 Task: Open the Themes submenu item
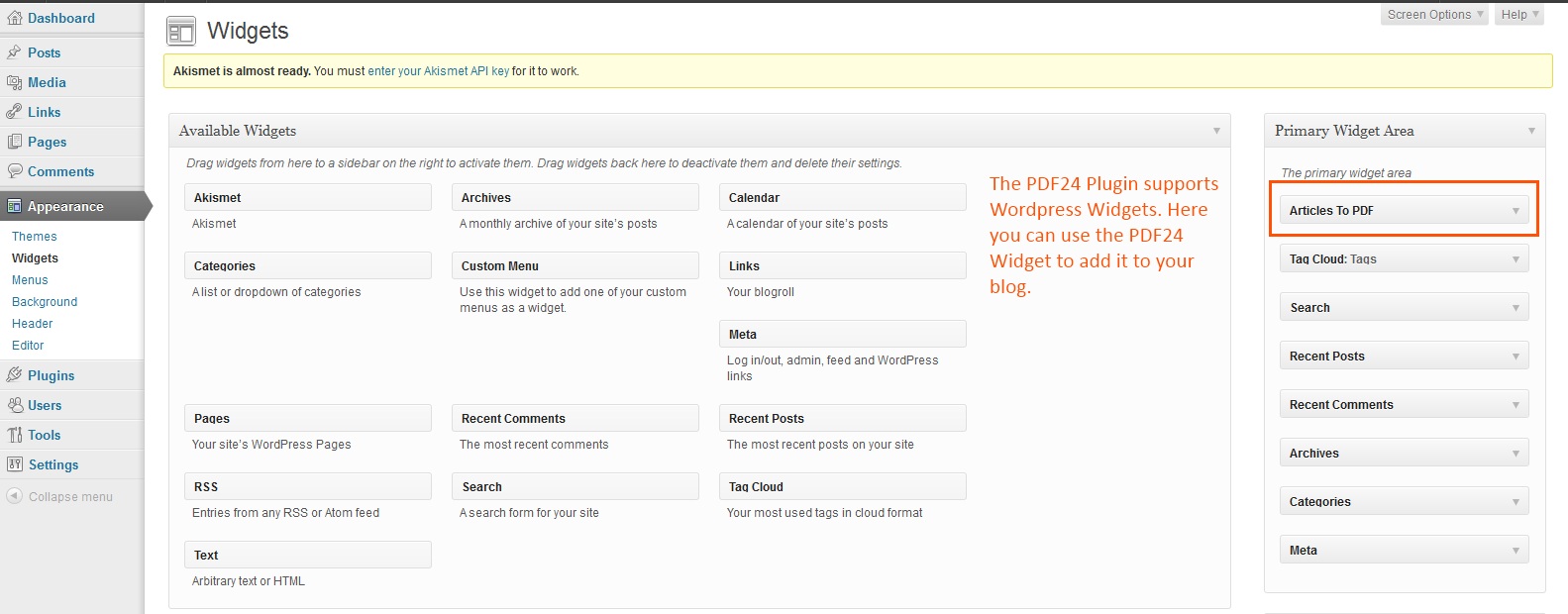[35, 237]
